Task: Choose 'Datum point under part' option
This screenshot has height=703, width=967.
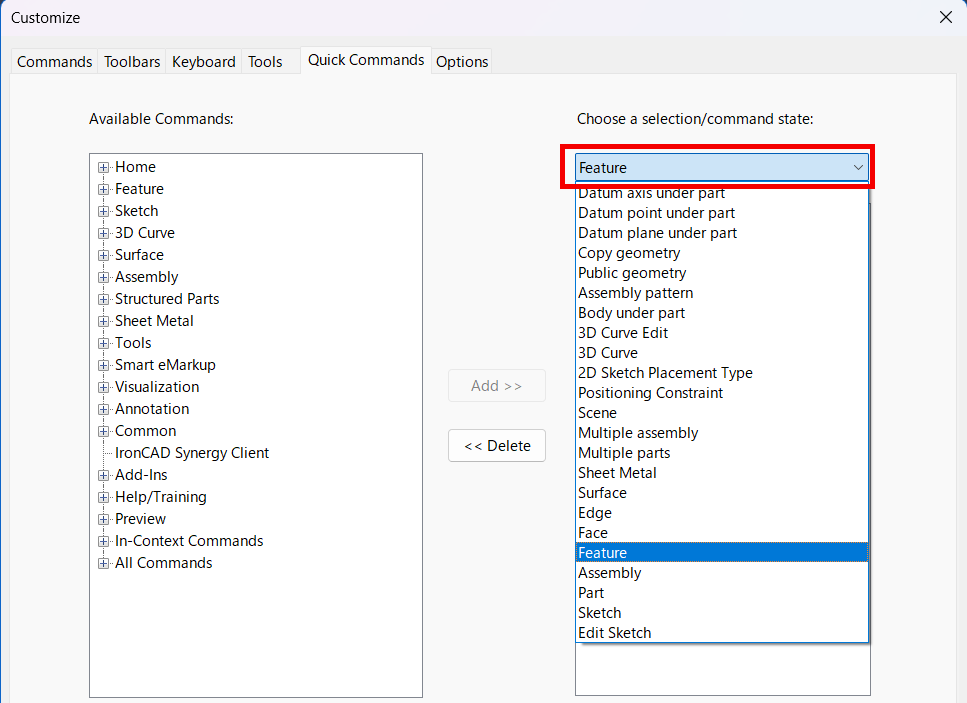Action: click(x=722, y=213)
